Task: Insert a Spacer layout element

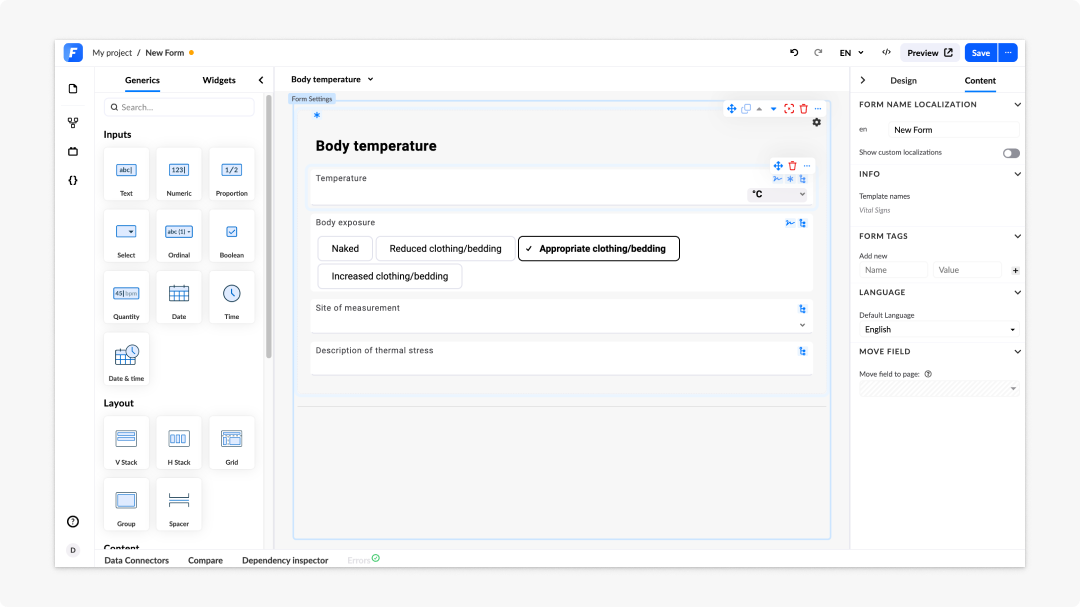Action: pos(179,504)
